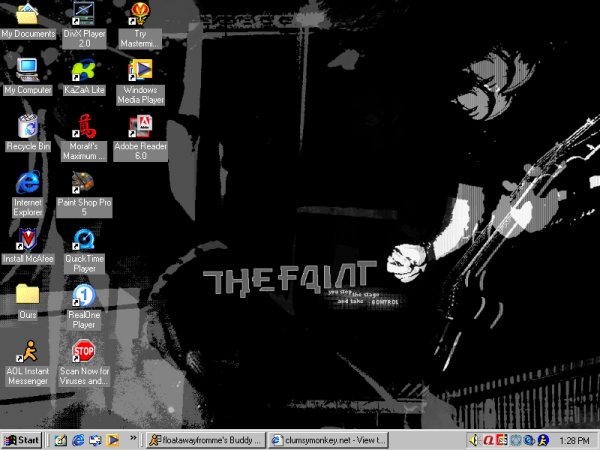Image resolution: width=600 pixels, height=450 pixels.
Task: Switch to floatawayfromme's Buddy List taskbar button
Action: click(x=206, y=440)
